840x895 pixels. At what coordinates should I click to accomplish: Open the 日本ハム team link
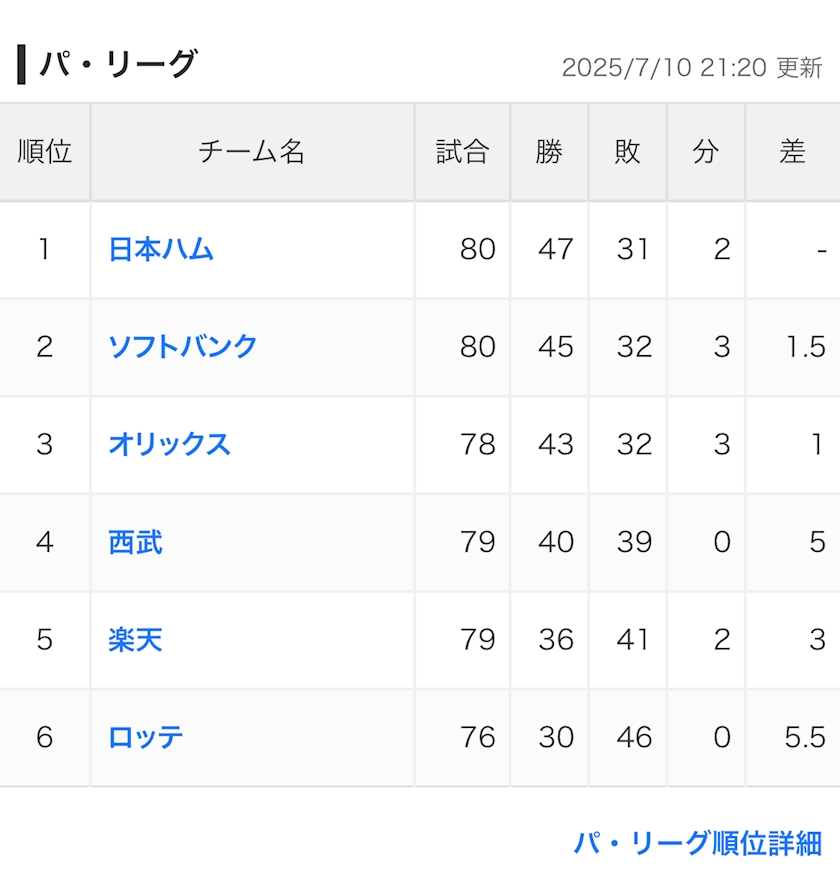(161, 249)
